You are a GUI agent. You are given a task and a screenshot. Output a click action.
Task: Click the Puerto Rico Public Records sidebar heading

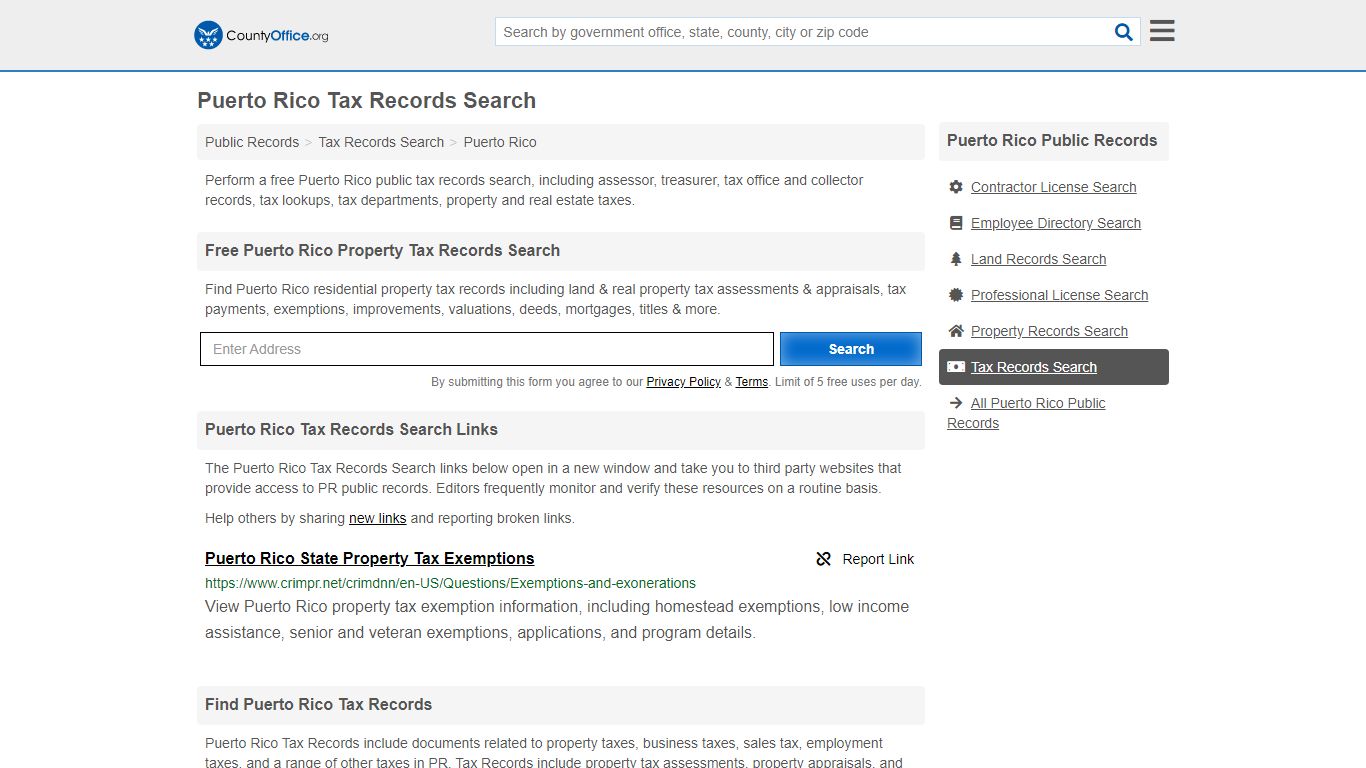[x=1052, y=141]
